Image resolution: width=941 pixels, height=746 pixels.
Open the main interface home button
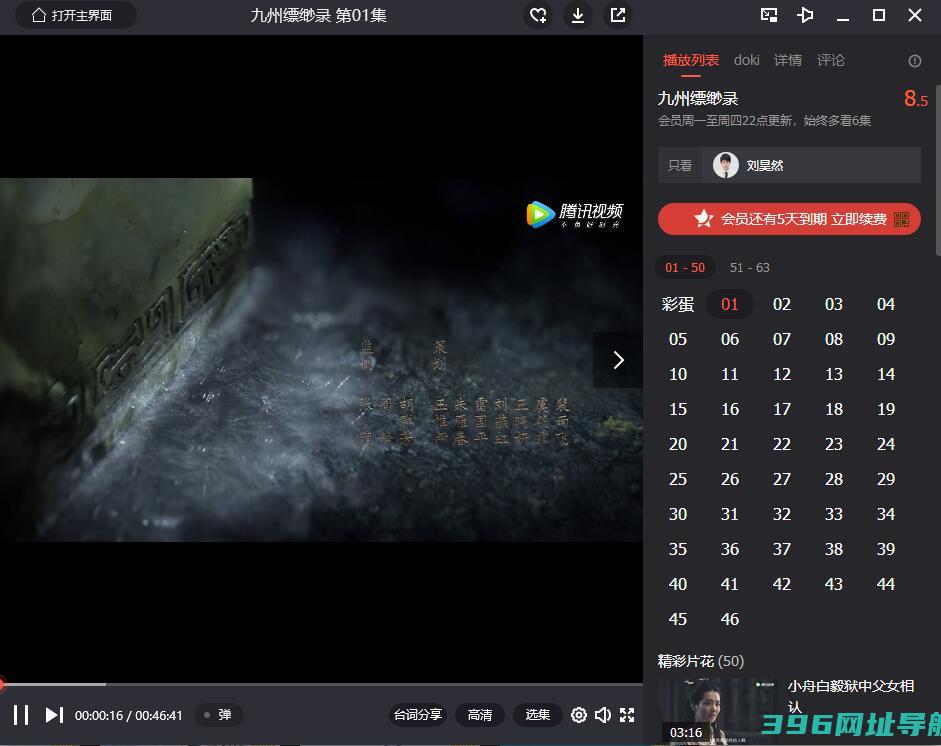click(75, 15)
